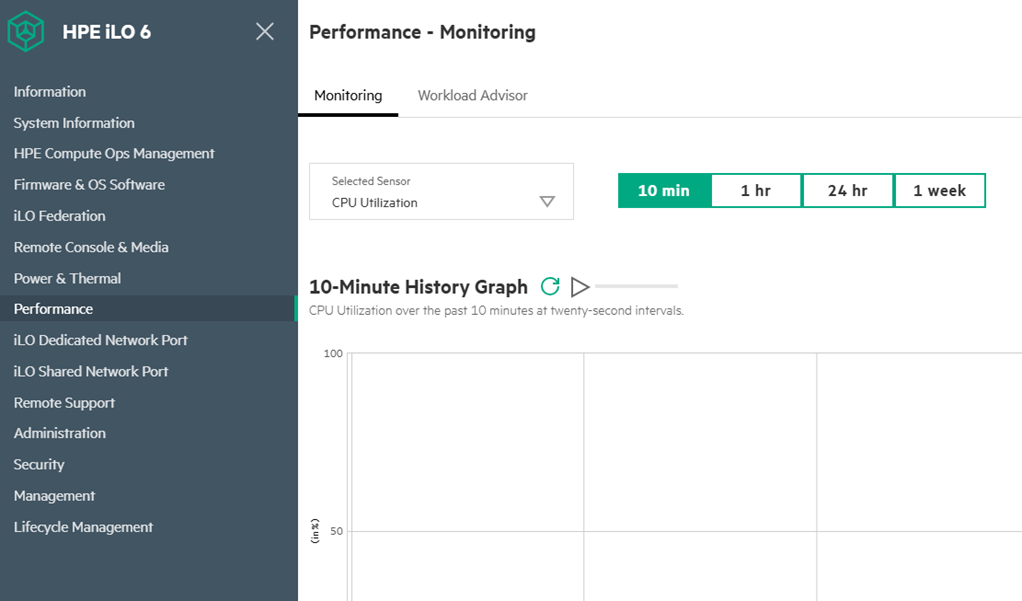Open the Selected Sensor dropdown
Viewport: 1022px width, 601px height.
point(440,192)
